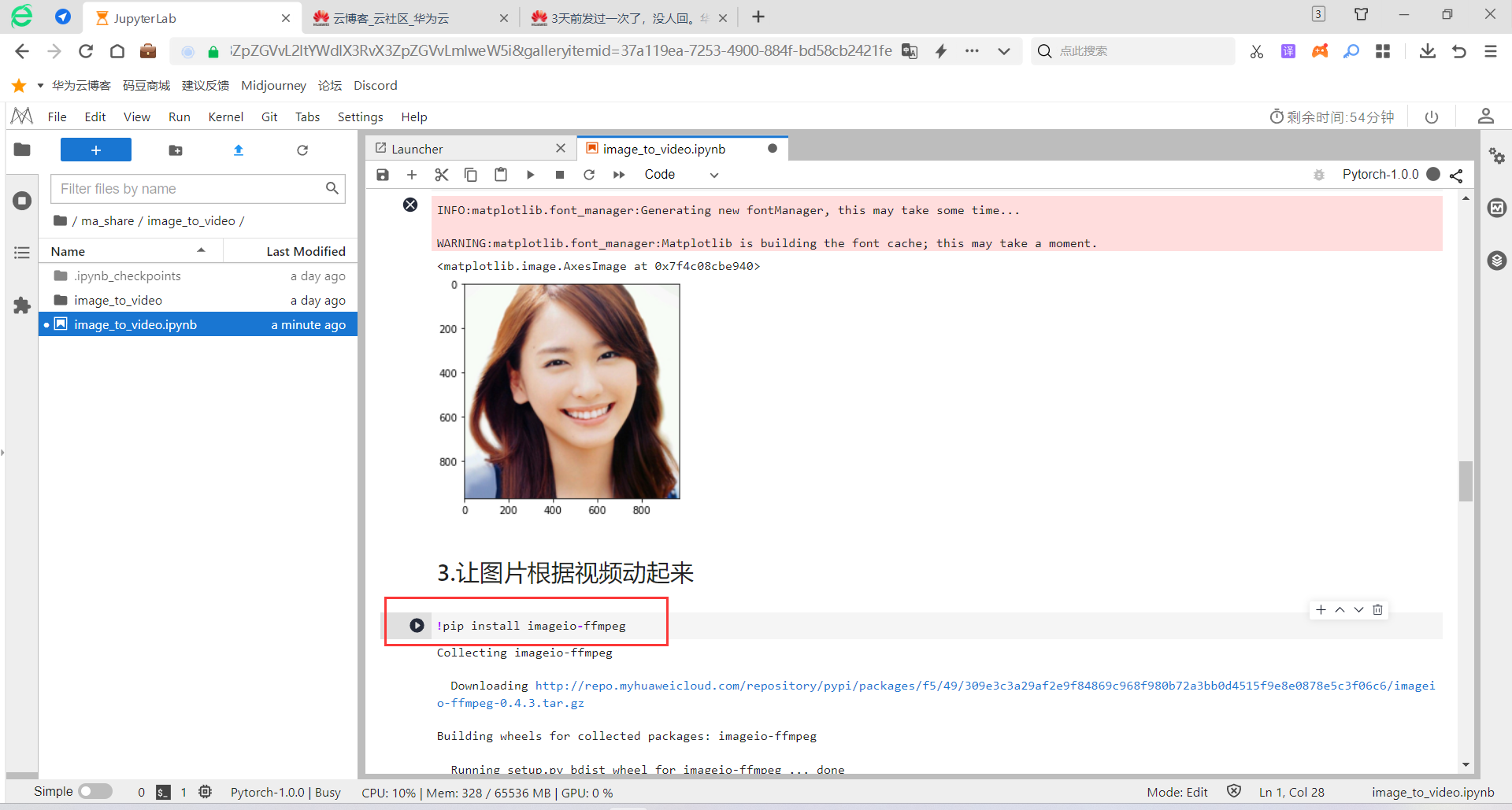
Task: Create a new folder icon
Action: [176, 150]
